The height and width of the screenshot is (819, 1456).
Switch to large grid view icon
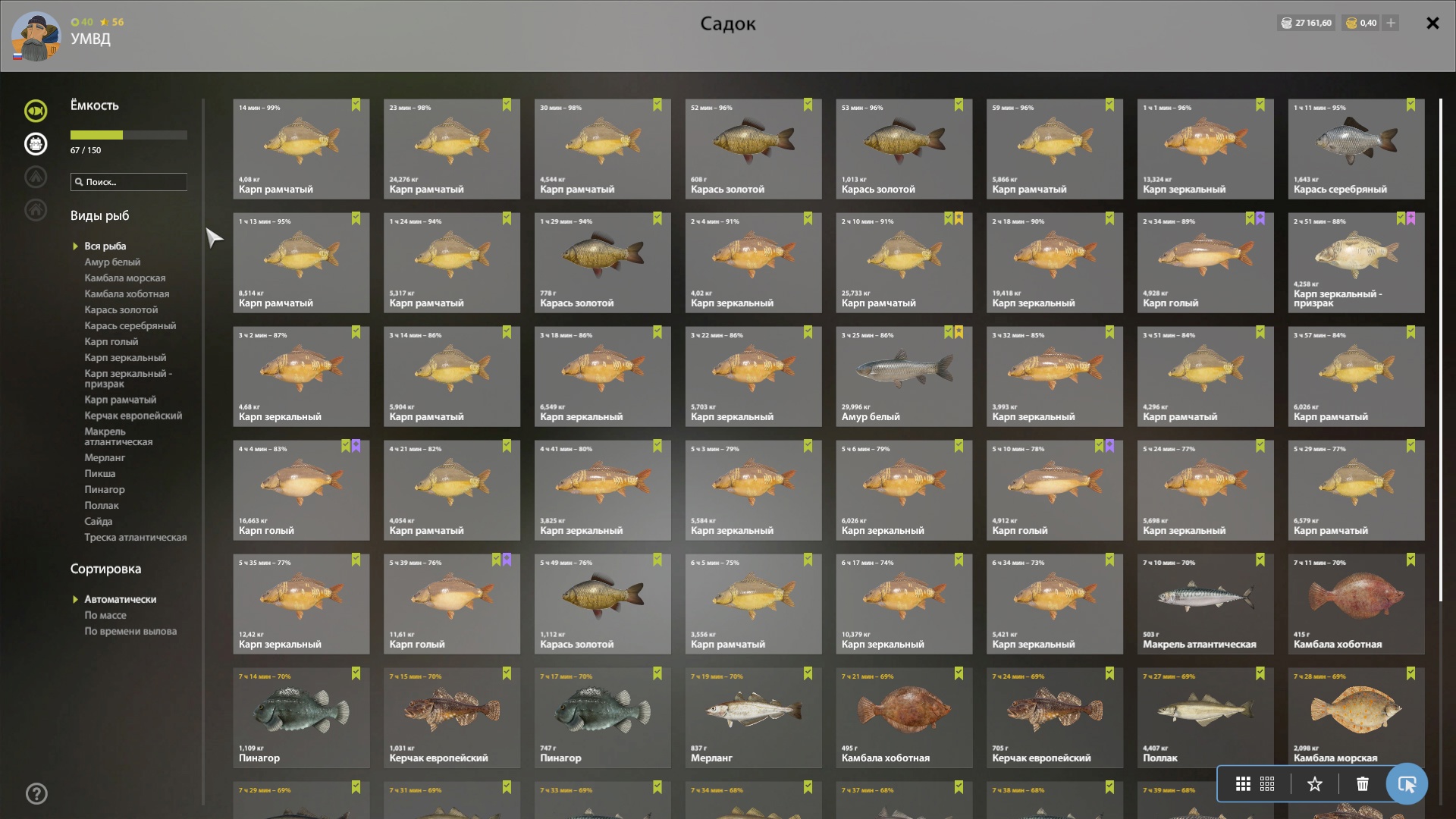(1243, 784)
